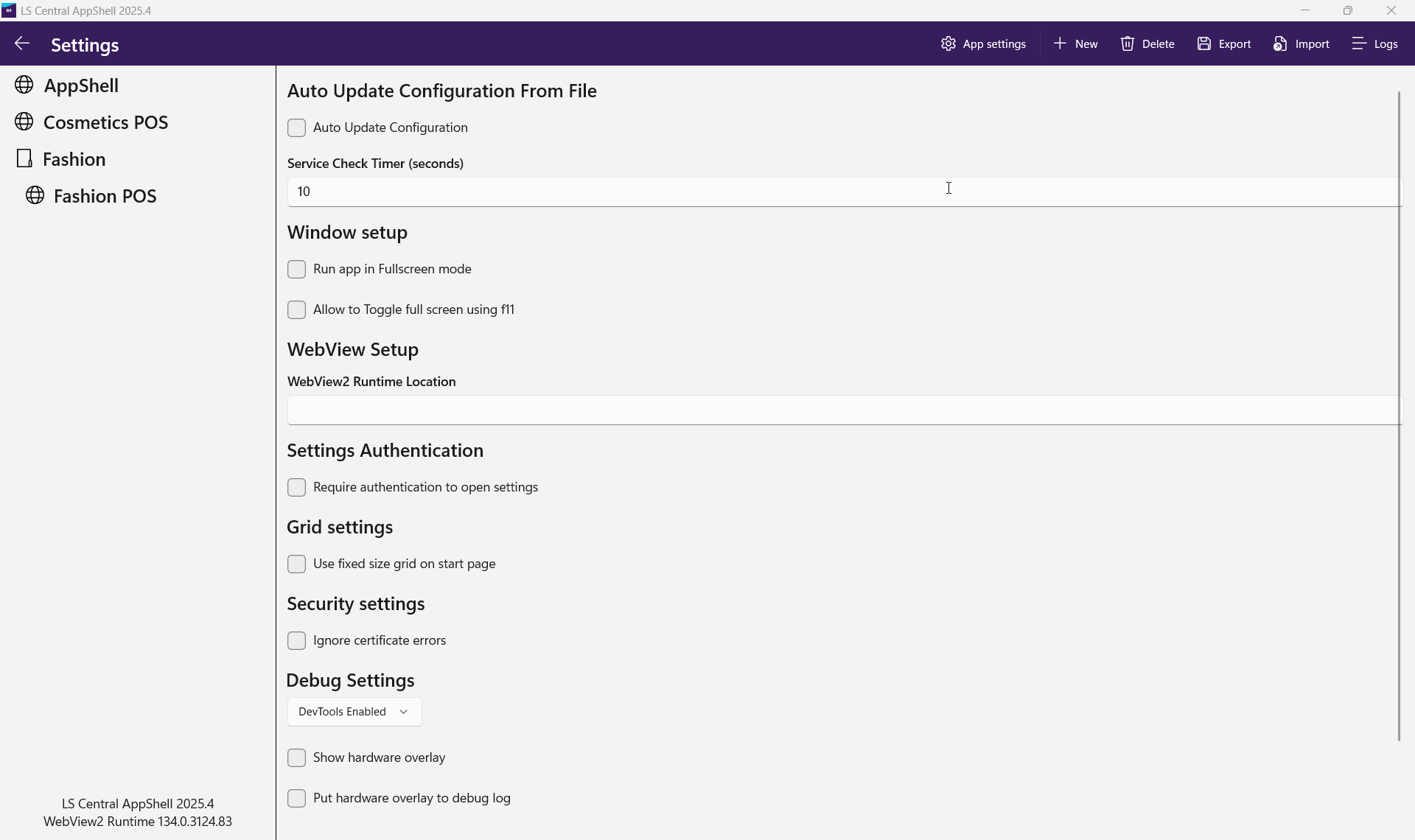Open the Logs list icon

[1360, 44]
